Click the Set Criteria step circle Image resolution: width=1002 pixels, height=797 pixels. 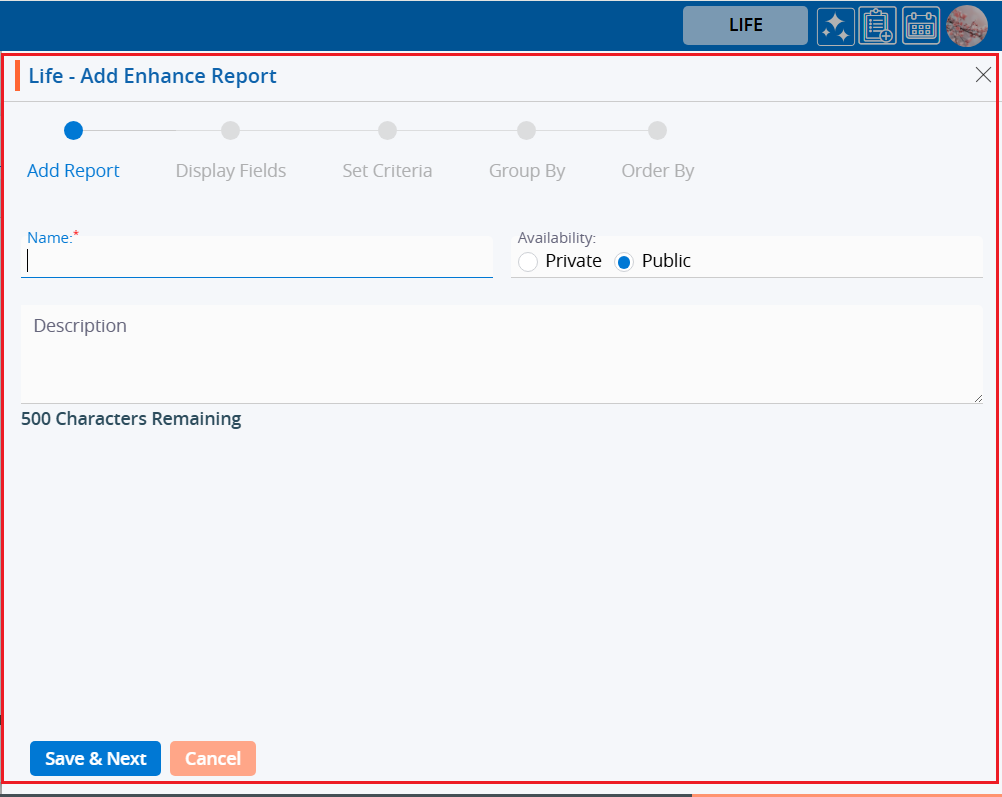click(x=387, y=130)
